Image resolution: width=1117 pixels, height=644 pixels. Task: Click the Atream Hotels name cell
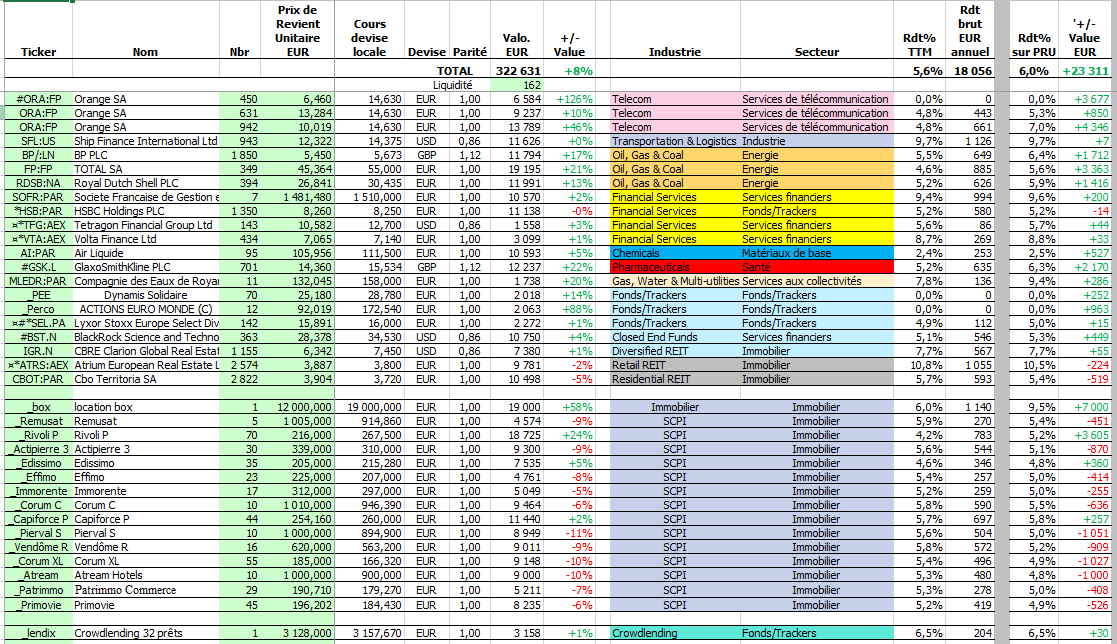145,575
